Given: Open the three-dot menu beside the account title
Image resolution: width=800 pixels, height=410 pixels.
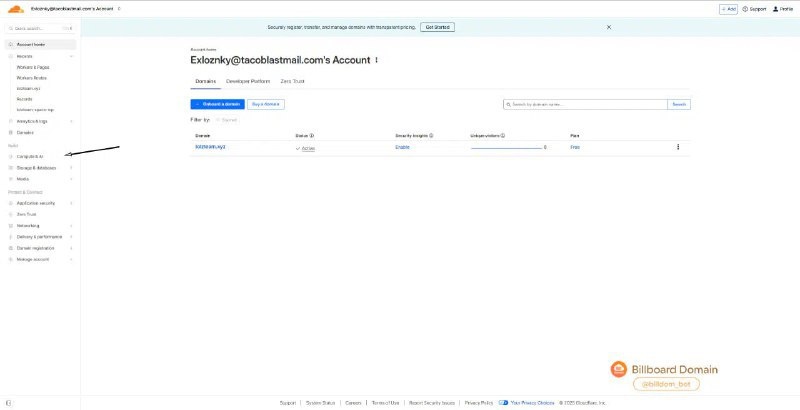Looking at the screenshot, I should tap(377, 60).
